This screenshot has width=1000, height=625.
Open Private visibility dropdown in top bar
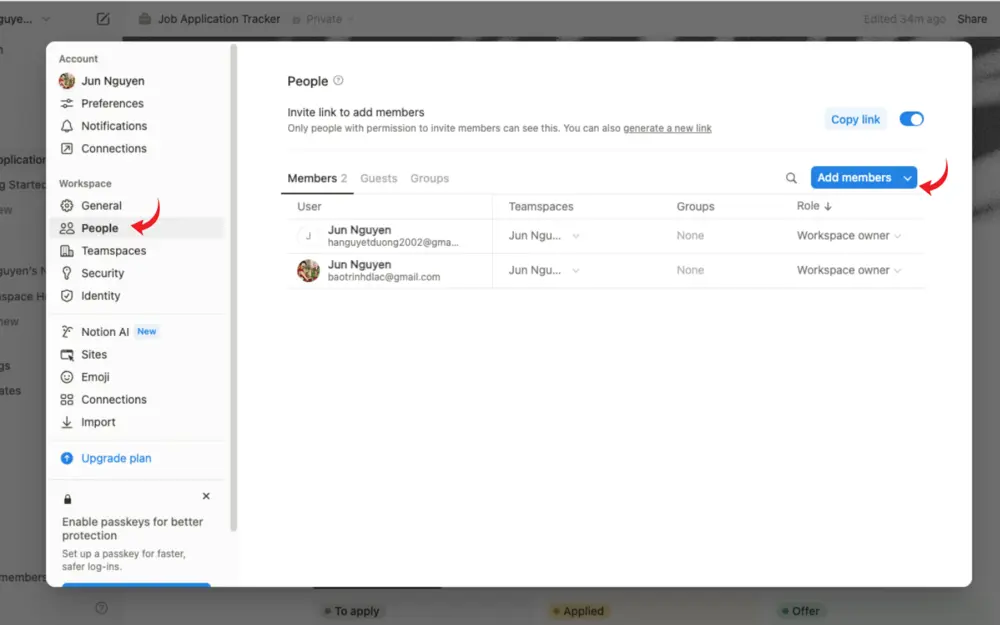(x=323, y=19)
